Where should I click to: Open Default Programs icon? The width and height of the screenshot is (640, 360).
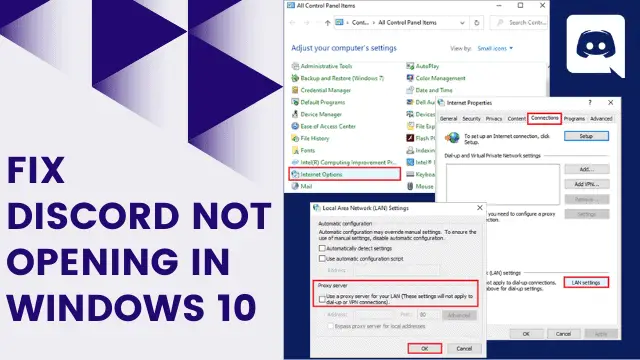click(295, 102)
